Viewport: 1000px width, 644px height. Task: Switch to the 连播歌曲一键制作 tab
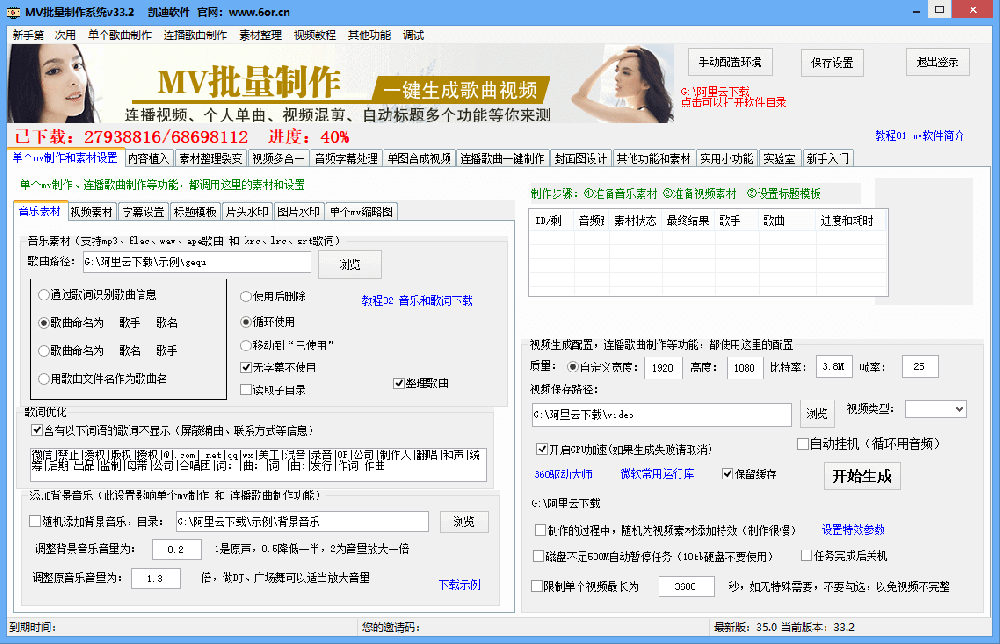[x=503, y=158]
